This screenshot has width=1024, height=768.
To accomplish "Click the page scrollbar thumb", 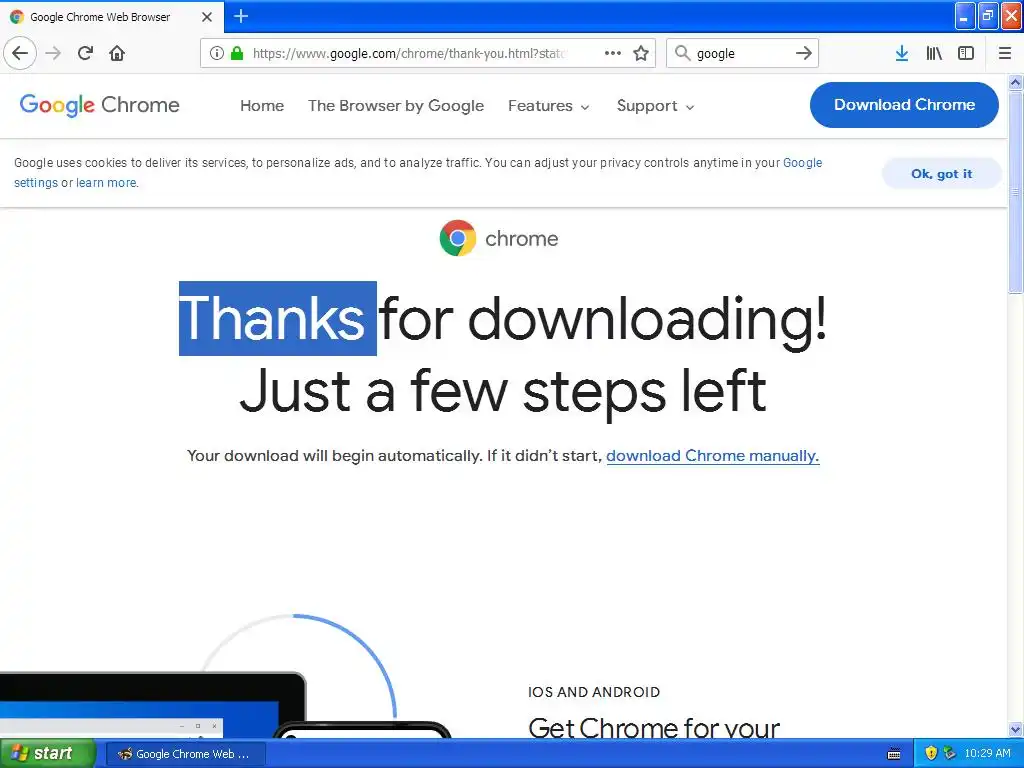I will [x=1016, y=192].
